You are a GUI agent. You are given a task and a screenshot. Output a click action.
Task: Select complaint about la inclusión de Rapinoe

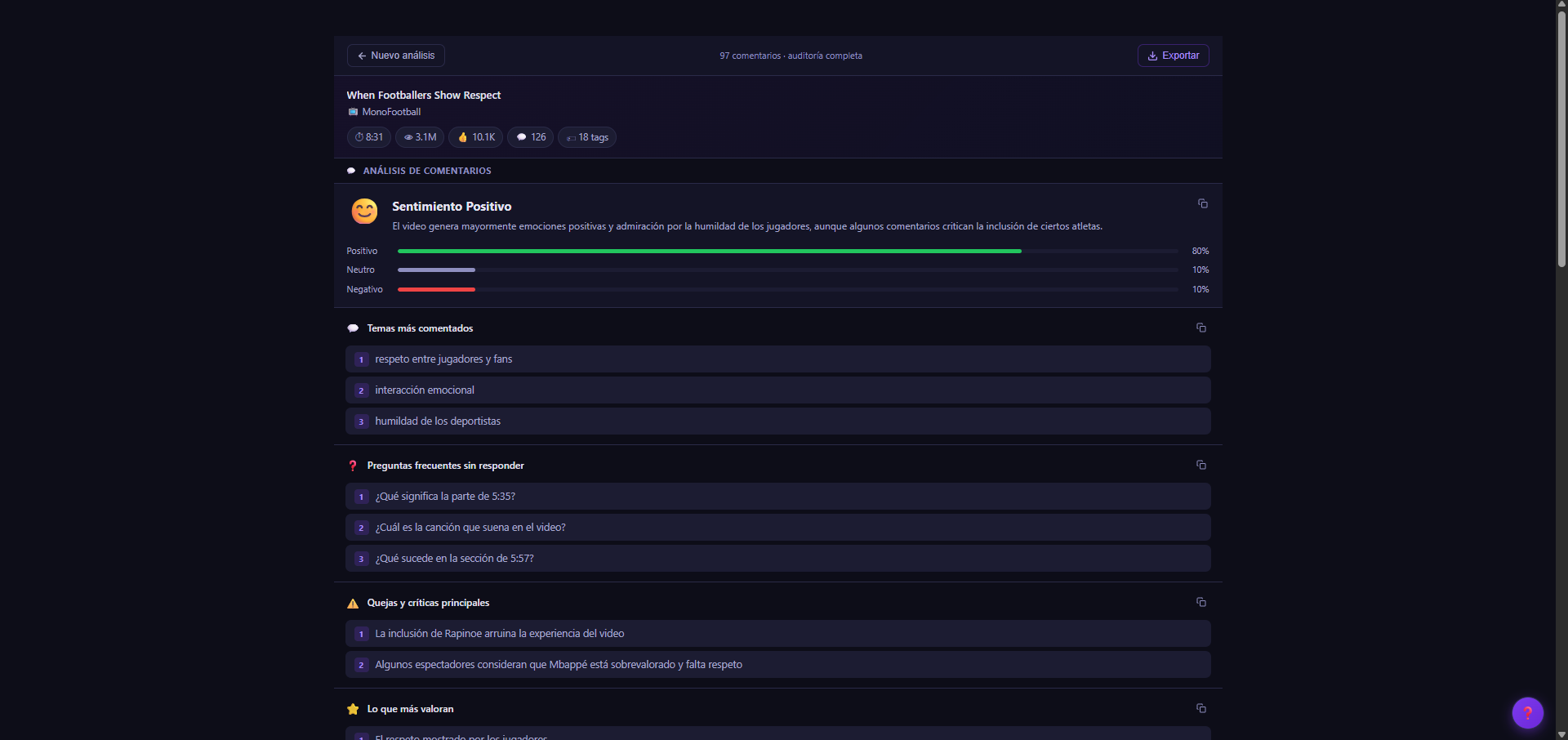click(x=777, y=634)
